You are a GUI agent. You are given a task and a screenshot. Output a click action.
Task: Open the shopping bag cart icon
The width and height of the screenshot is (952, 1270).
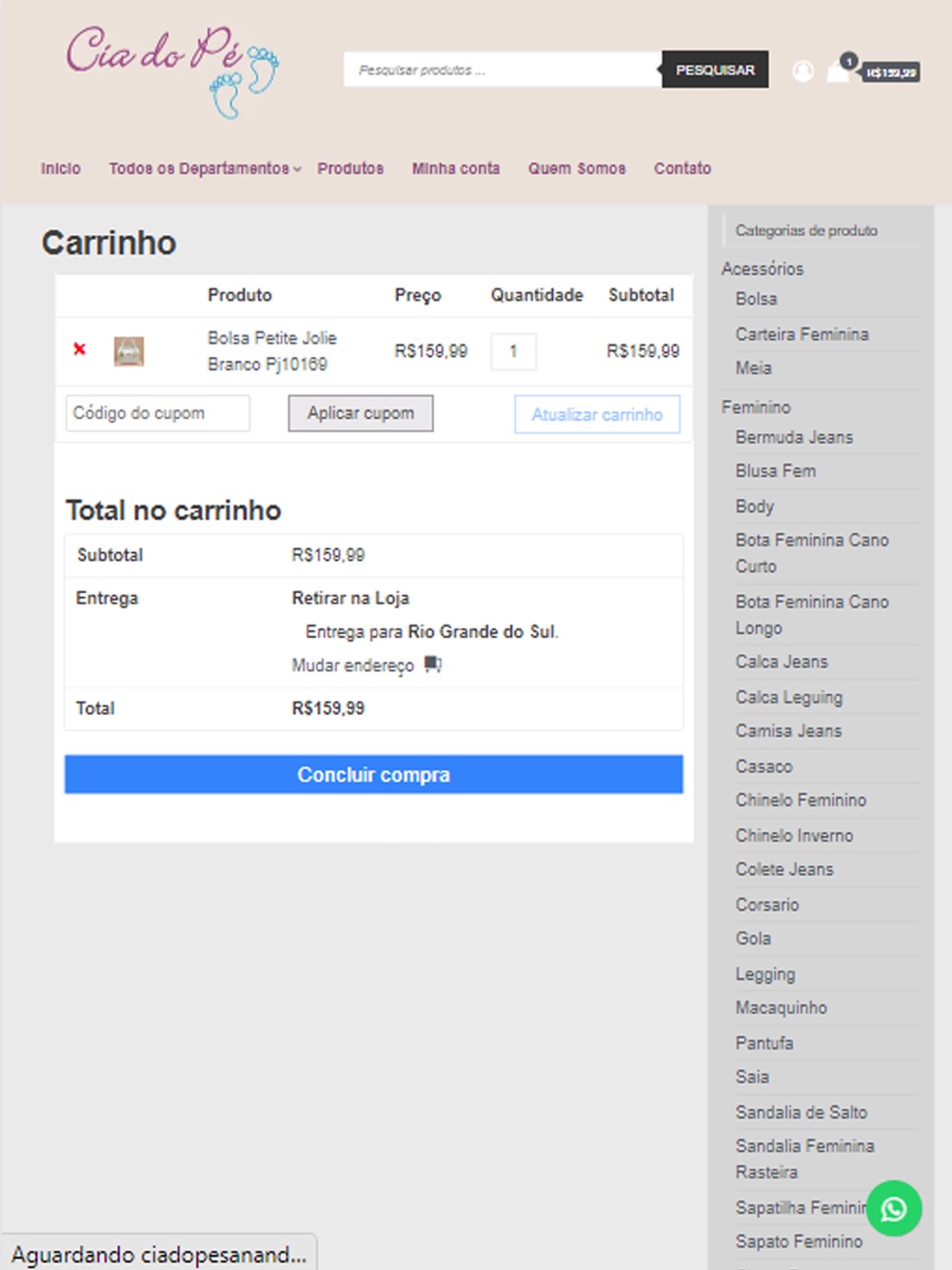click(x=838, y=71)
